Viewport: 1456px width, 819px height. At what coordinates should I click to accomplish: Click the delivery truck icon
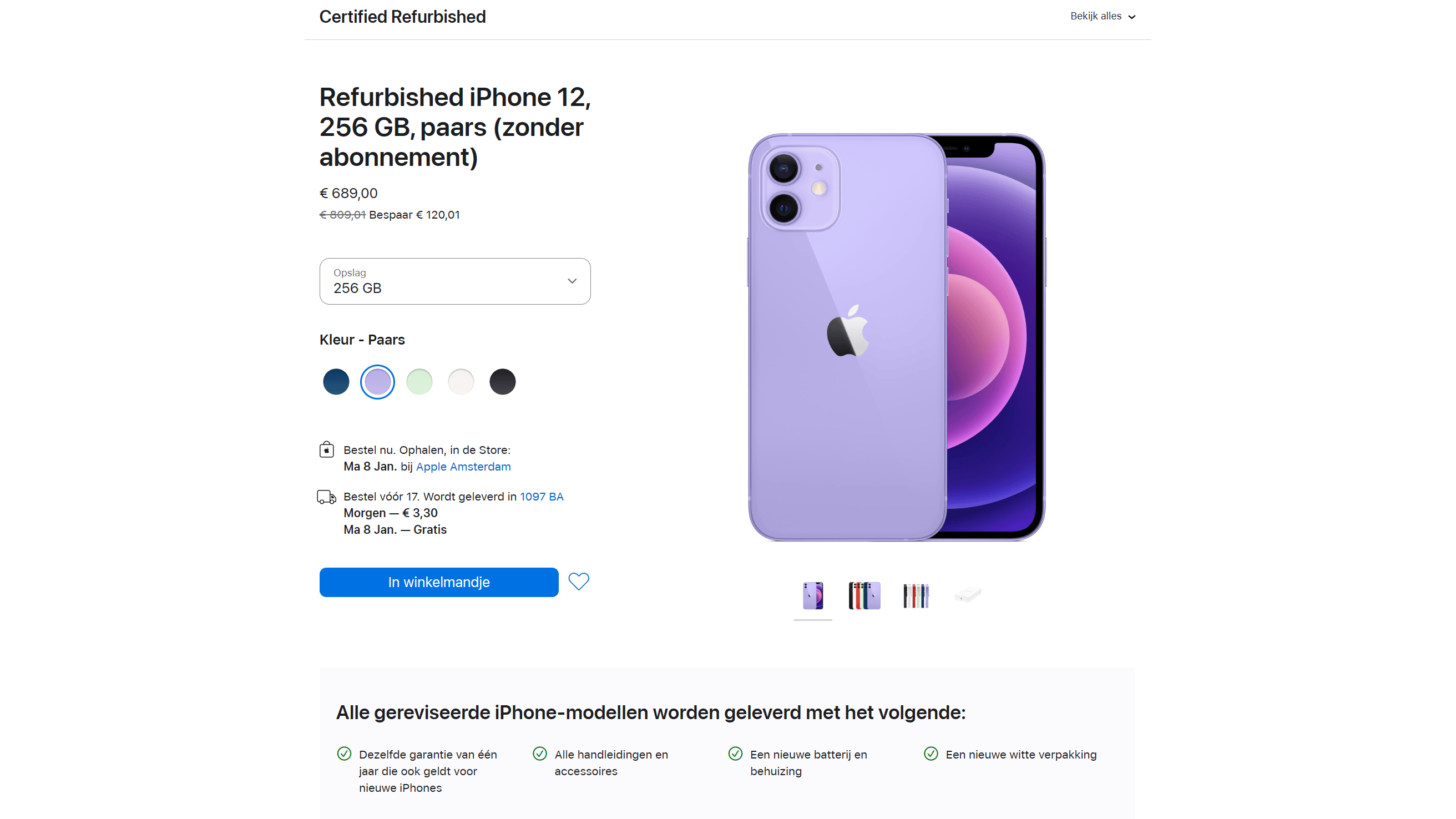(x=327, y=497)
